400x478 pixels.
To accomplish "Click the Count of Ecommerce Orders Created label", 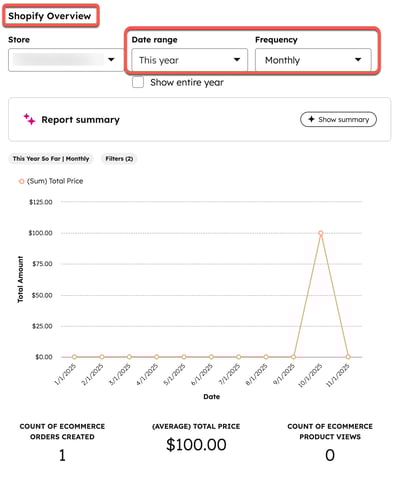I will (x=62, y=431).
